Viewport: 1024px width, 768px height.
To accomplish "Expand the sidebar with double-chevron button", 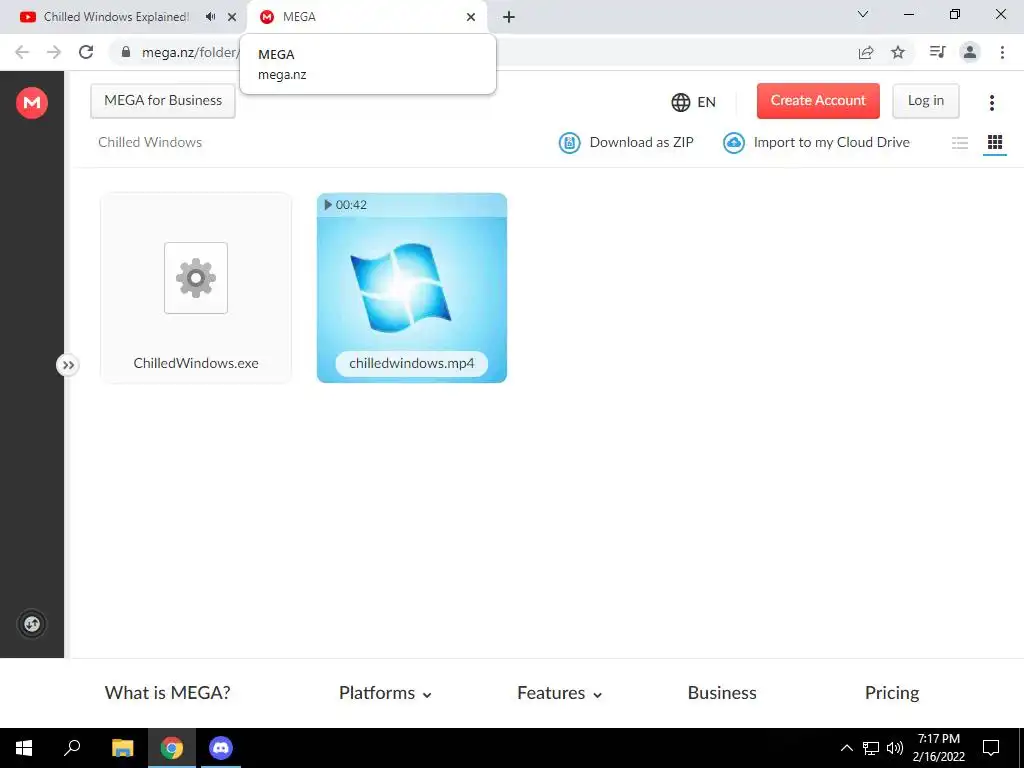I will click(68, 365).
